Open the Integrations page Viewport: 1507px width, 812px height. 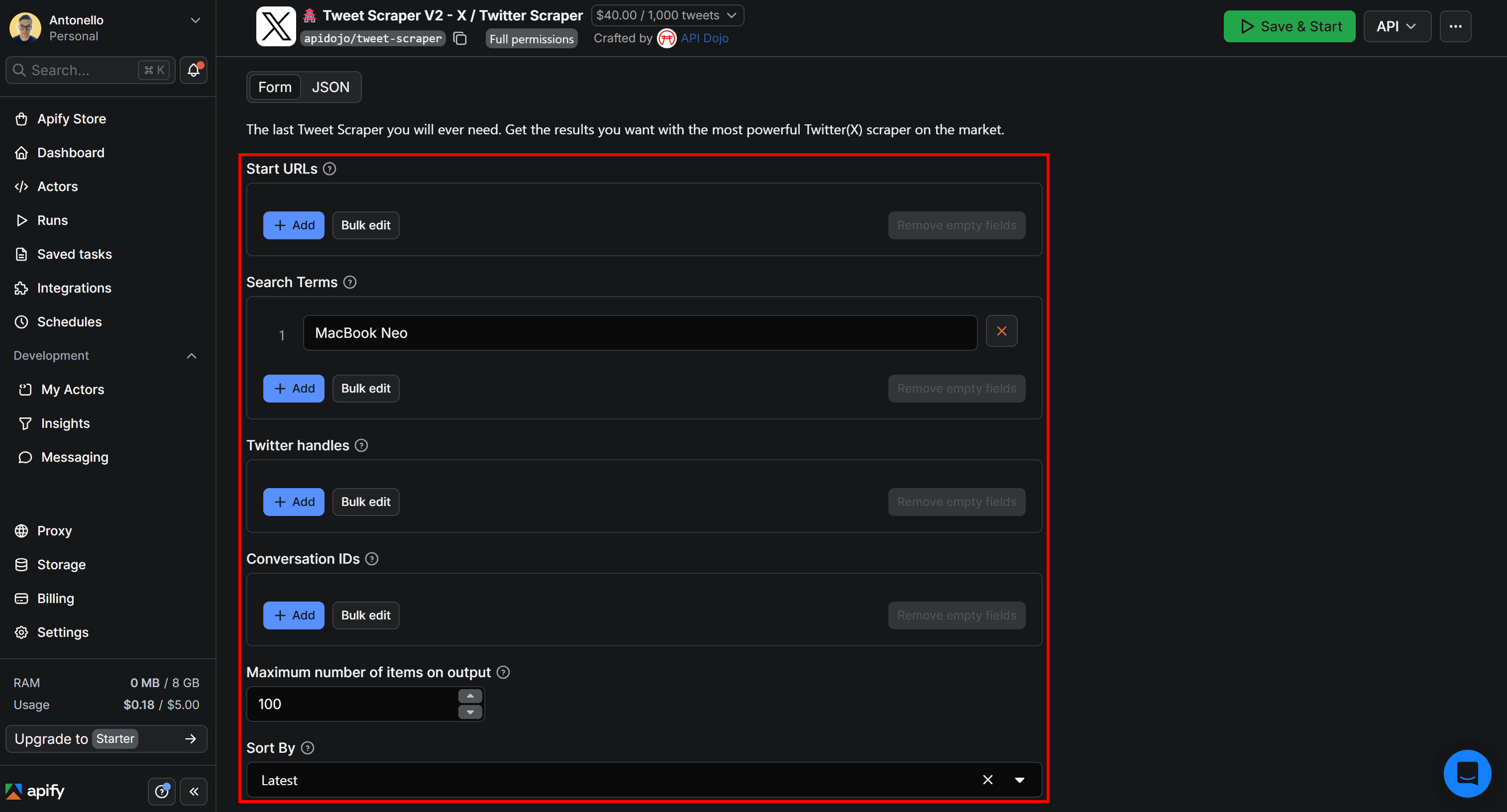click(74, 288)
